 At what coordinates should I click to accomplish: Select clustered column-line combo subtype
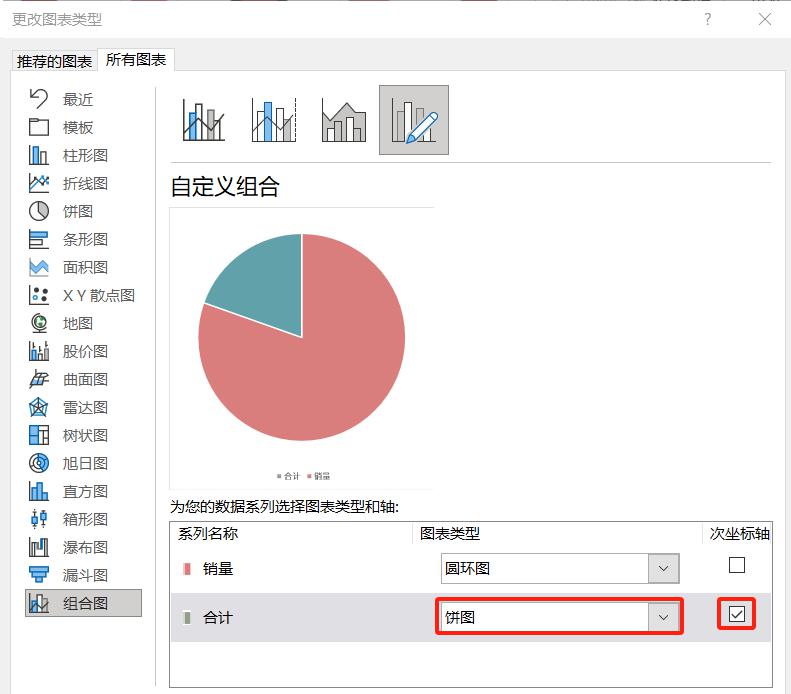203,120
